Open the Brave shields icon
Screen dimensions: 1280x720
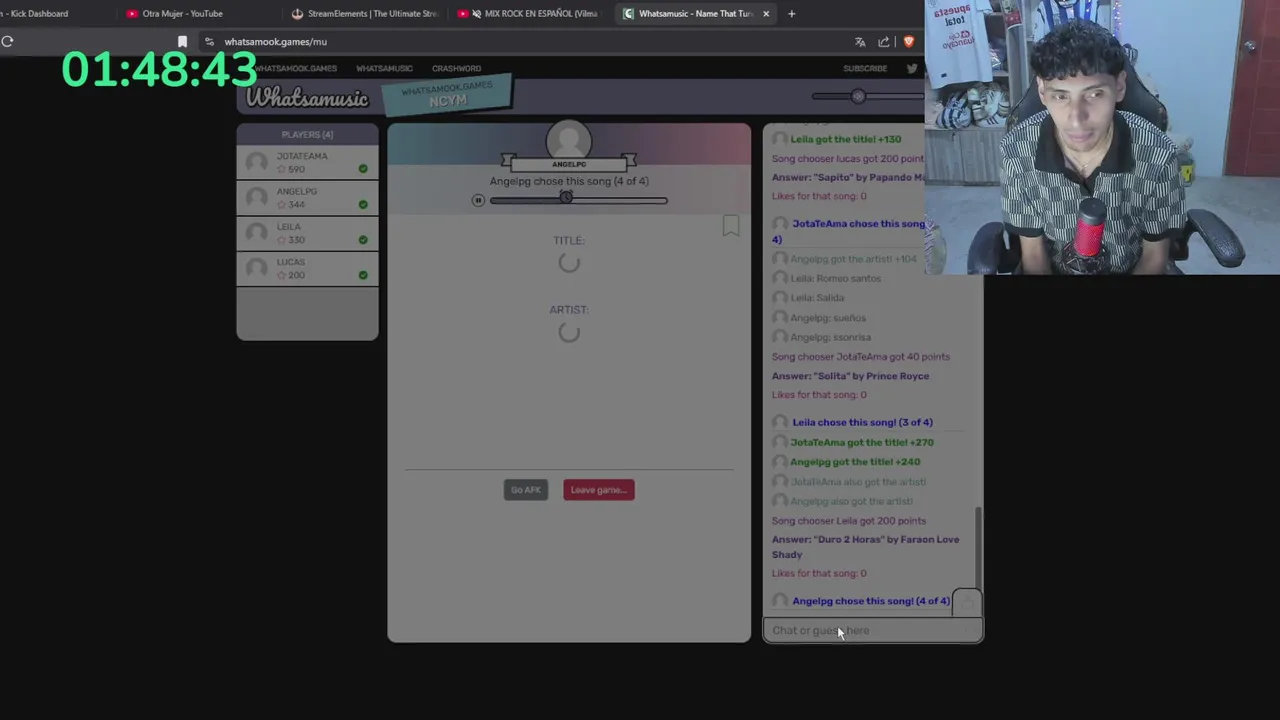[908, 42]
